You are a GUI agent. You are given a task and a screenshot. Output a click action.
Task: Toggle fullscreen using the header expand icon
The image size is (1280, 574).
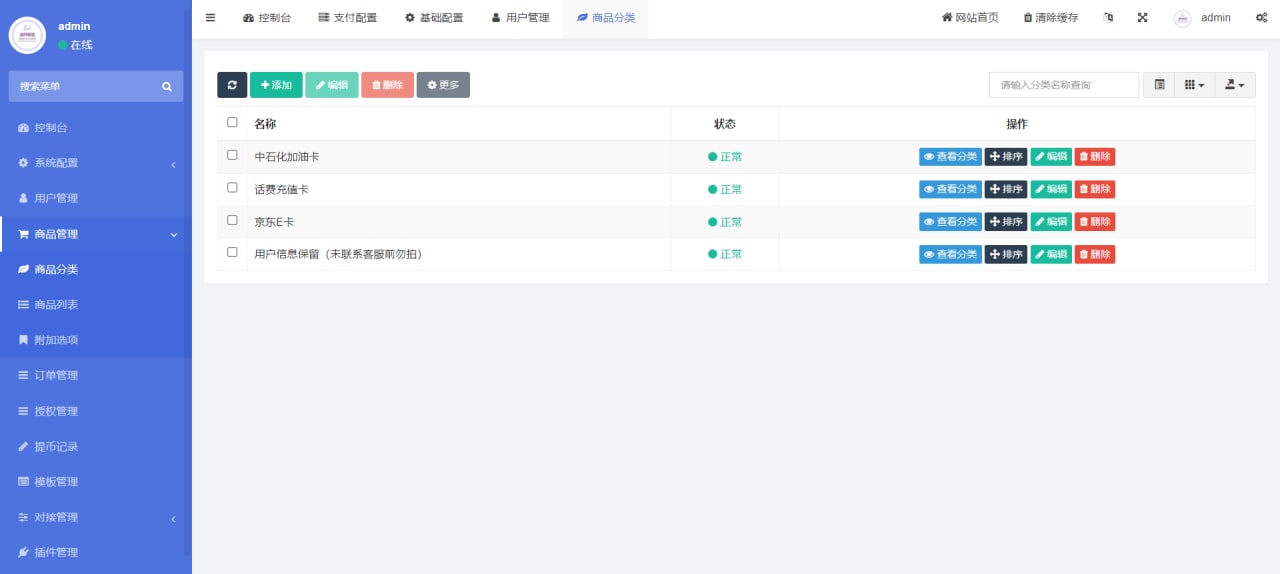click(1142, 17)
